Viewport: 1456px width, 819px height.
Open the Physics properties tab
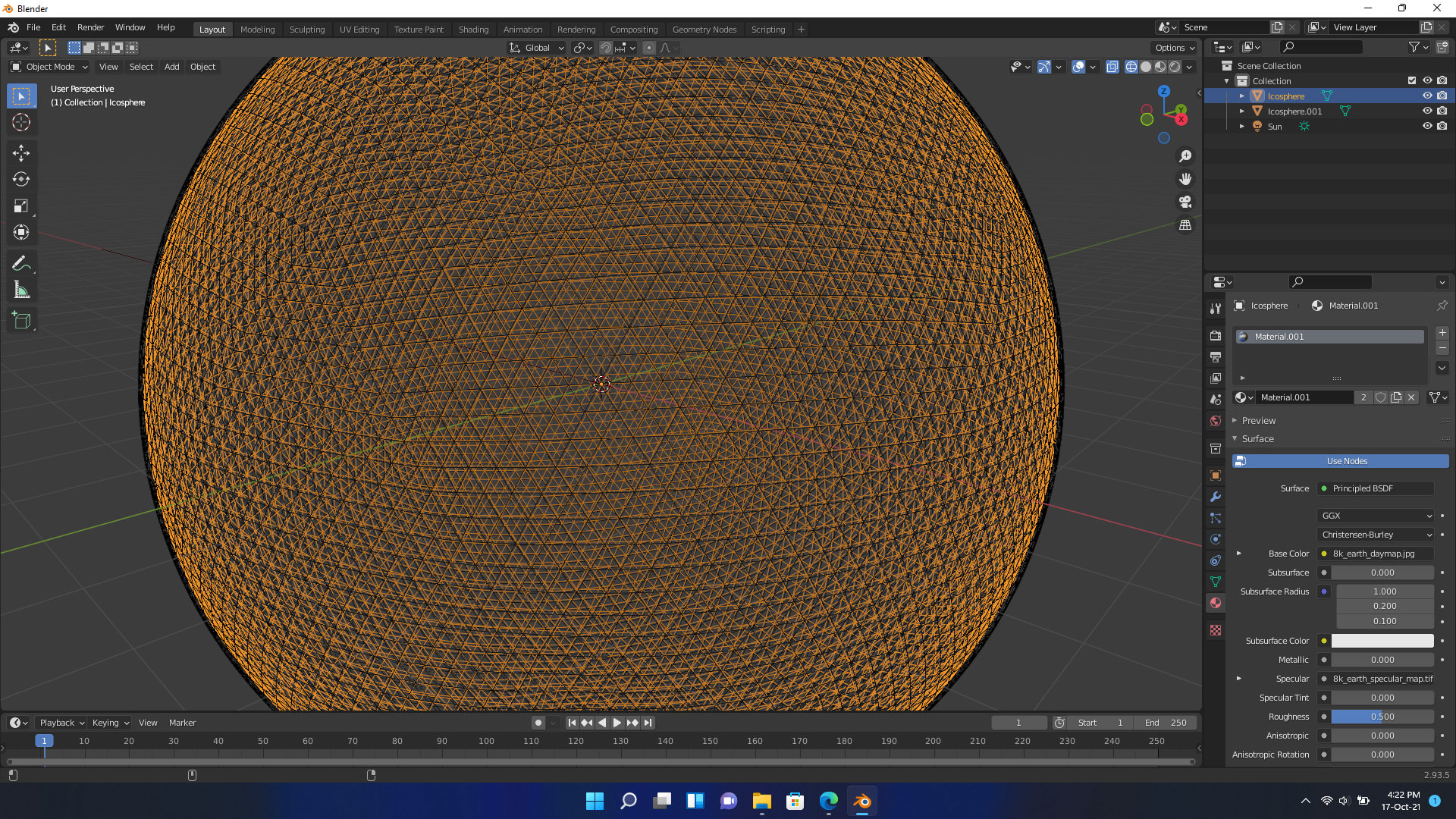(x=1216, y=539)
